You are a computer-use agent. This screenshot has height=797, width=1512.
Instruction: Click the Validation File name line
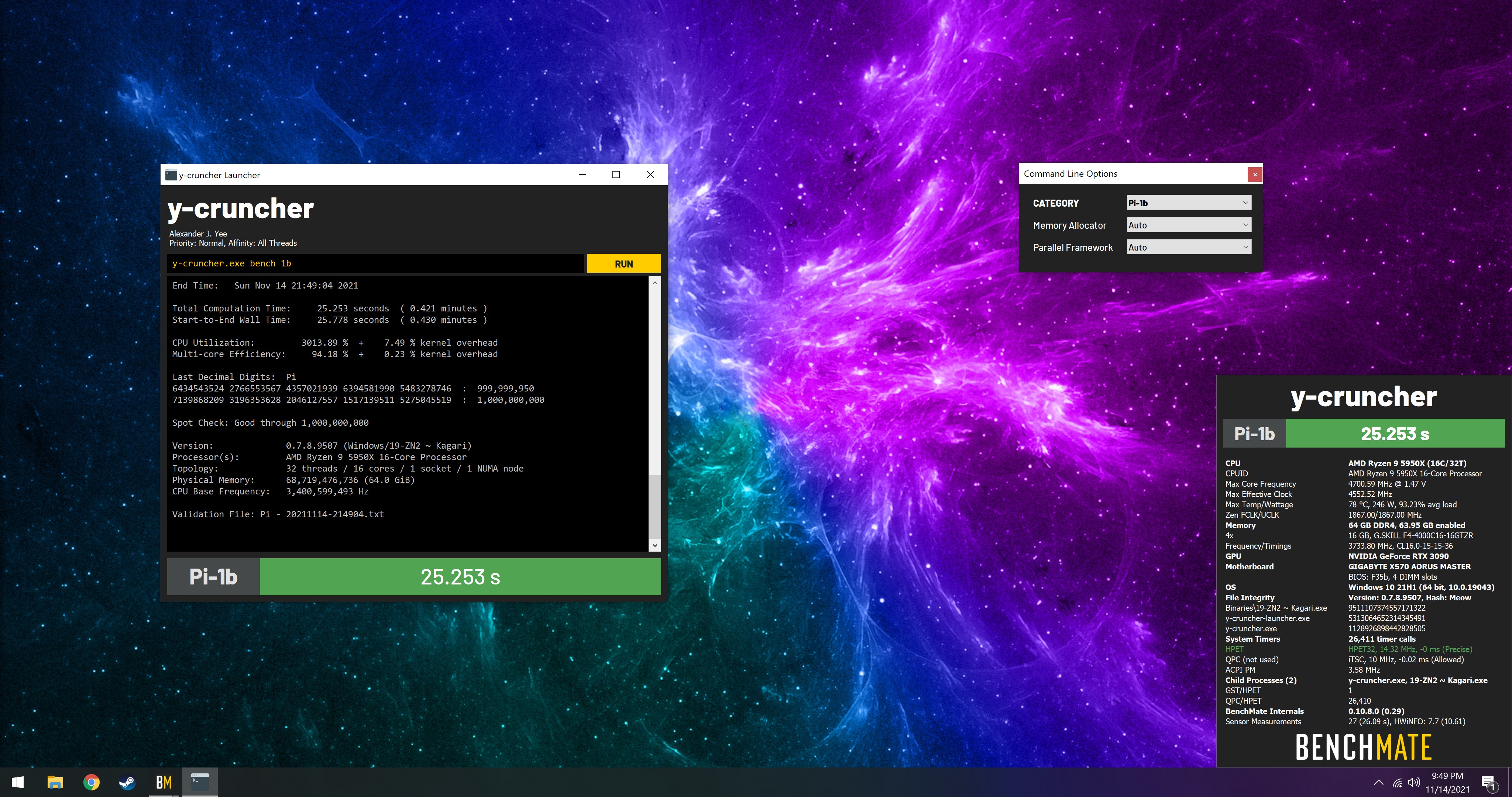tap(278, 515)
